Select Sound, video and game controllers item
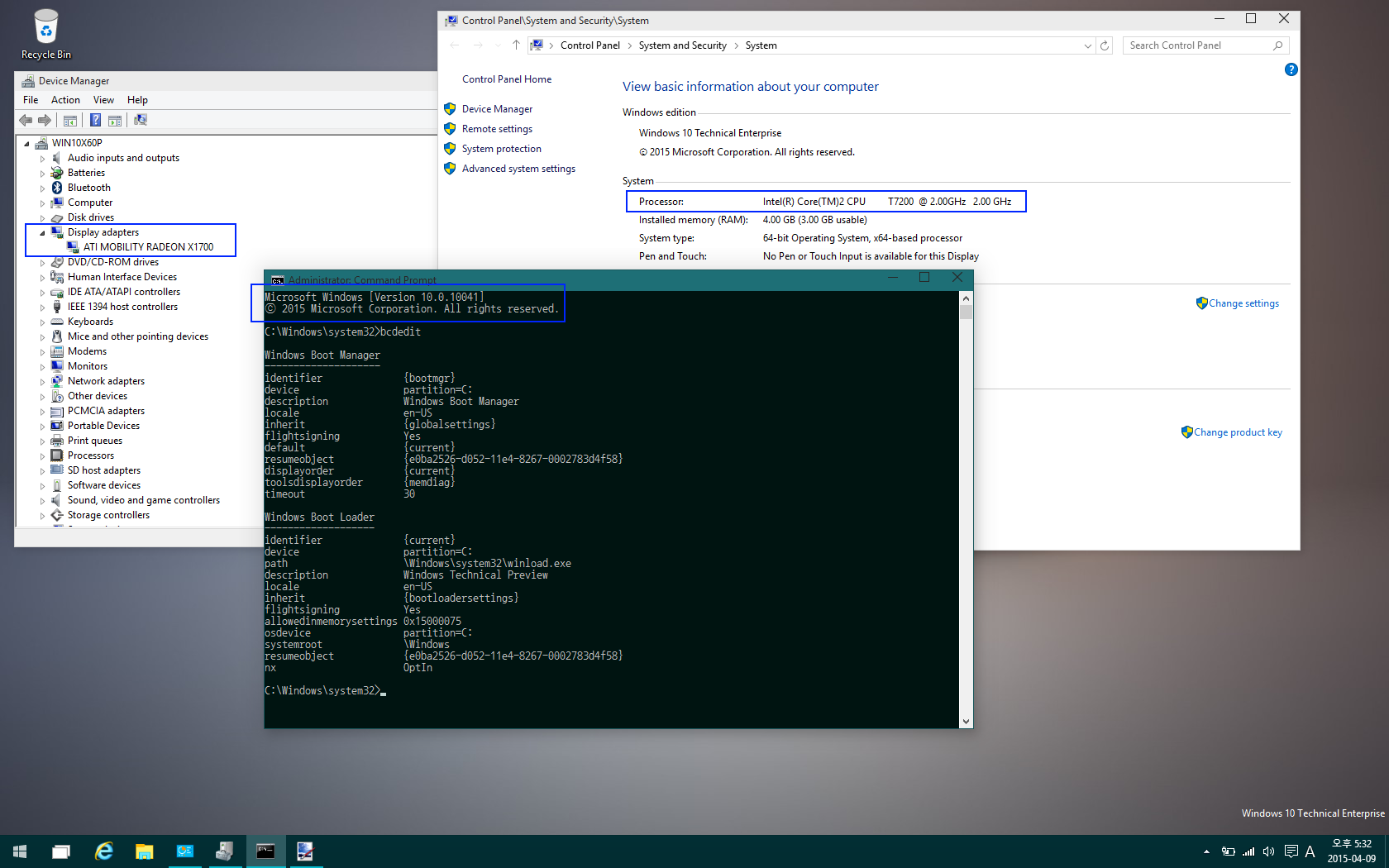This screenshot has height=868, width=1389. 143,500
